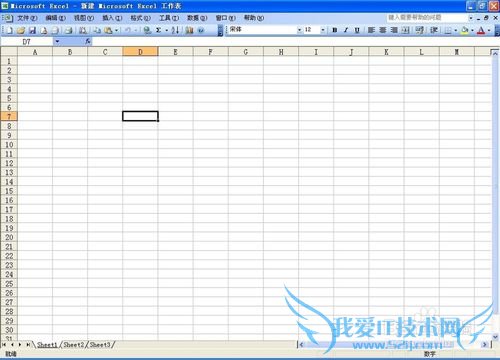The image size is (500, 360).
Task: Open the 视图 (View) menu
Action: (84, 18)
